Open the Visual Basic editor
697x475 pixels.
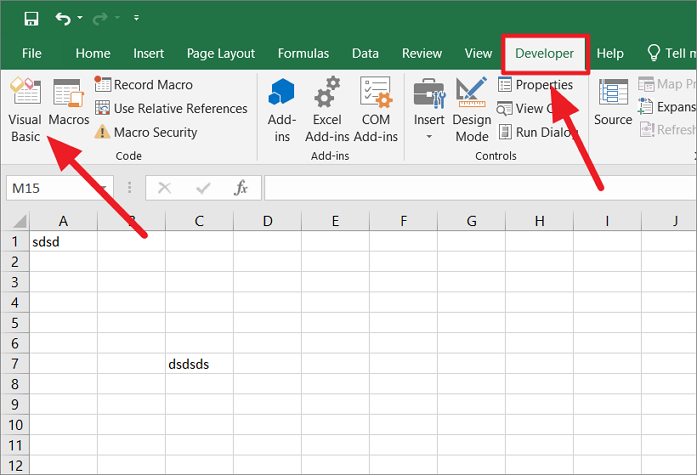pyautogui.click(x=25, y=110)
